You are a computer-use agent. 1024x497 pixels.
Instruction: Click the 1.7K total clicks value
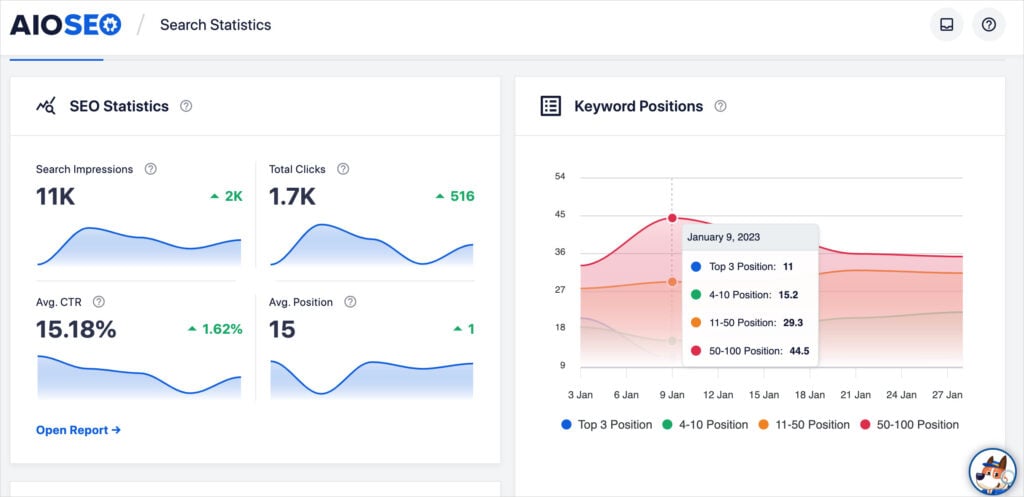tap(293, 197)
